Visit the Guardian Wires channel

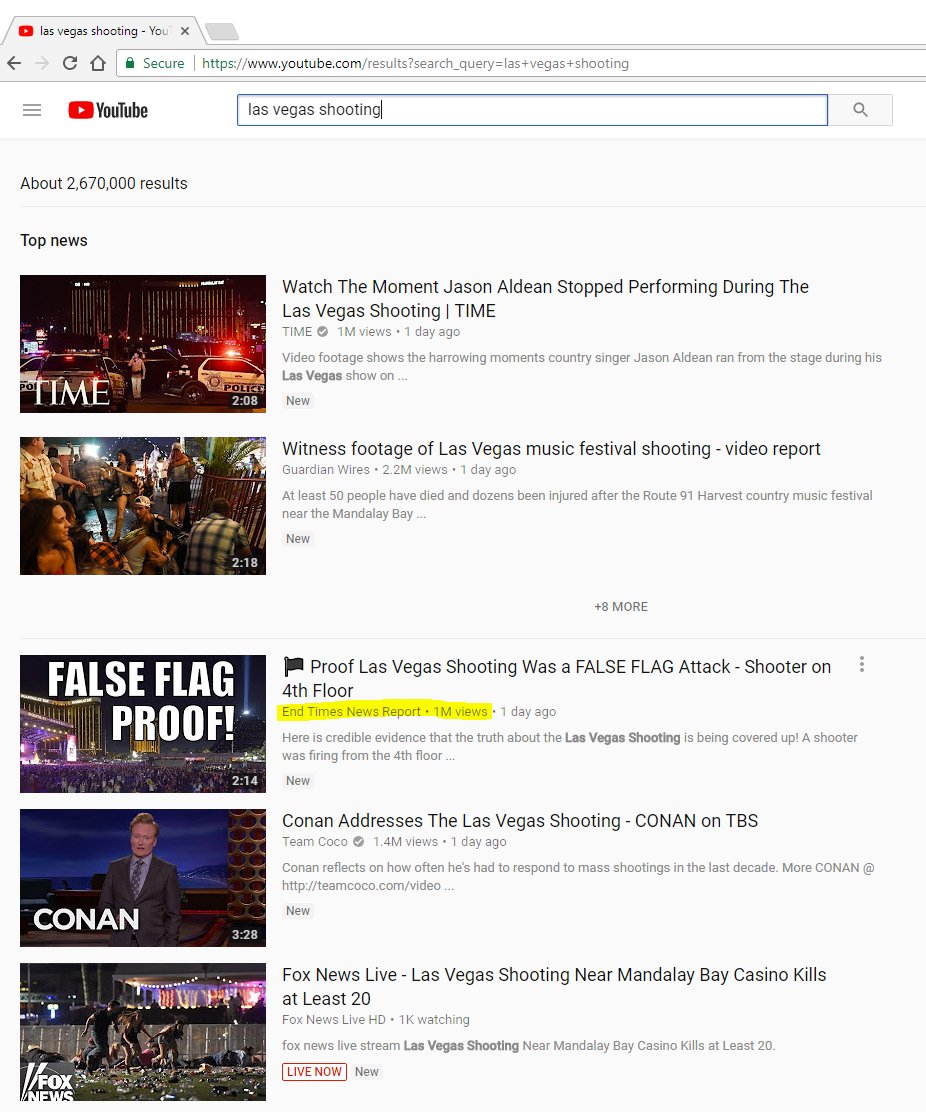tap(325, 469)
